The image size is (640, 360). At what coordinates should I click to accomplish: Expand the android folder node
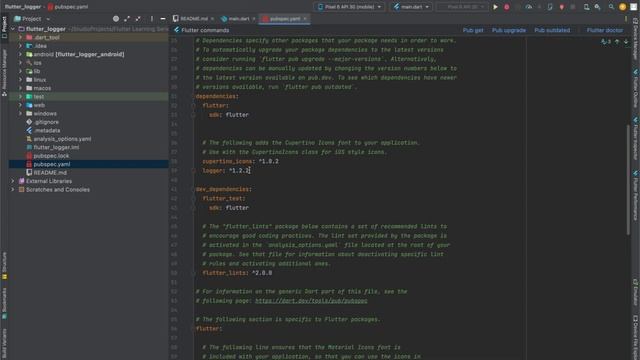pos(20,54)
